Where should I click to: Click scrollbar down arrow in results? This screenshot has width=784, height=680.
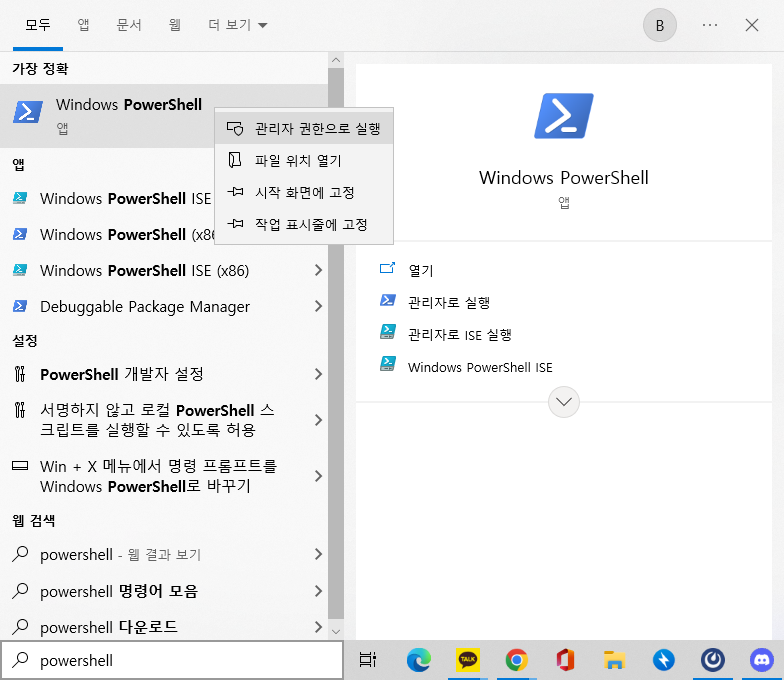(336, 632)
